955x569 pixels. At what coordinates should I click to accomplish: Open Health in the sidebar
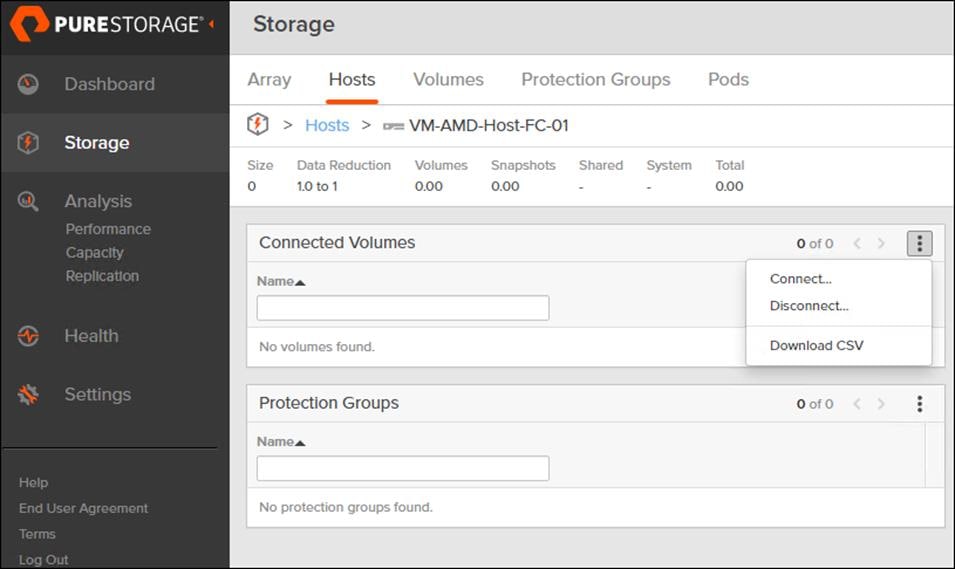pos(91,336)
